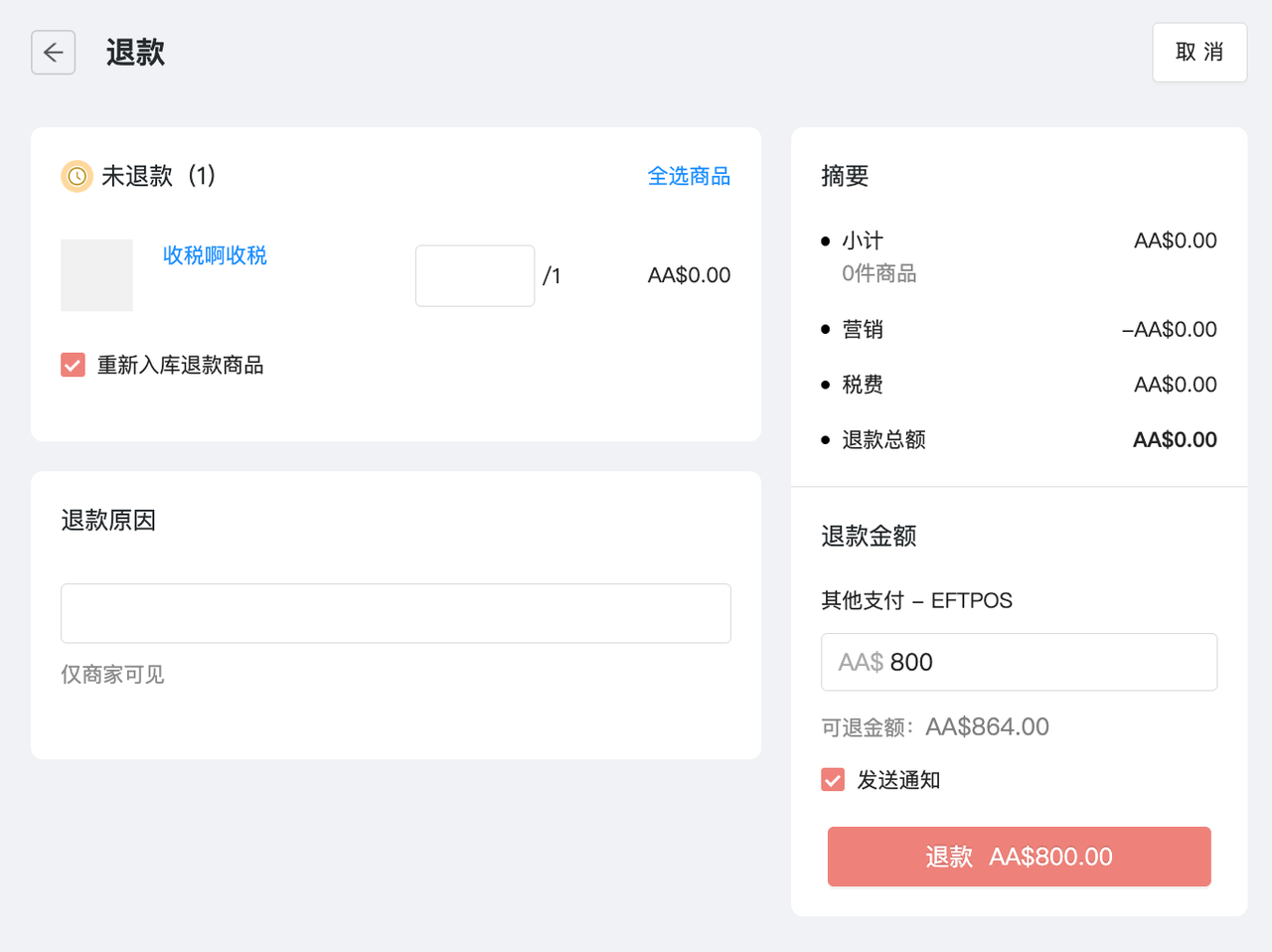Viewport: 1272px width, 952px height.
Task: Click the product line AA$0.00 price
Action: point(689,275)
